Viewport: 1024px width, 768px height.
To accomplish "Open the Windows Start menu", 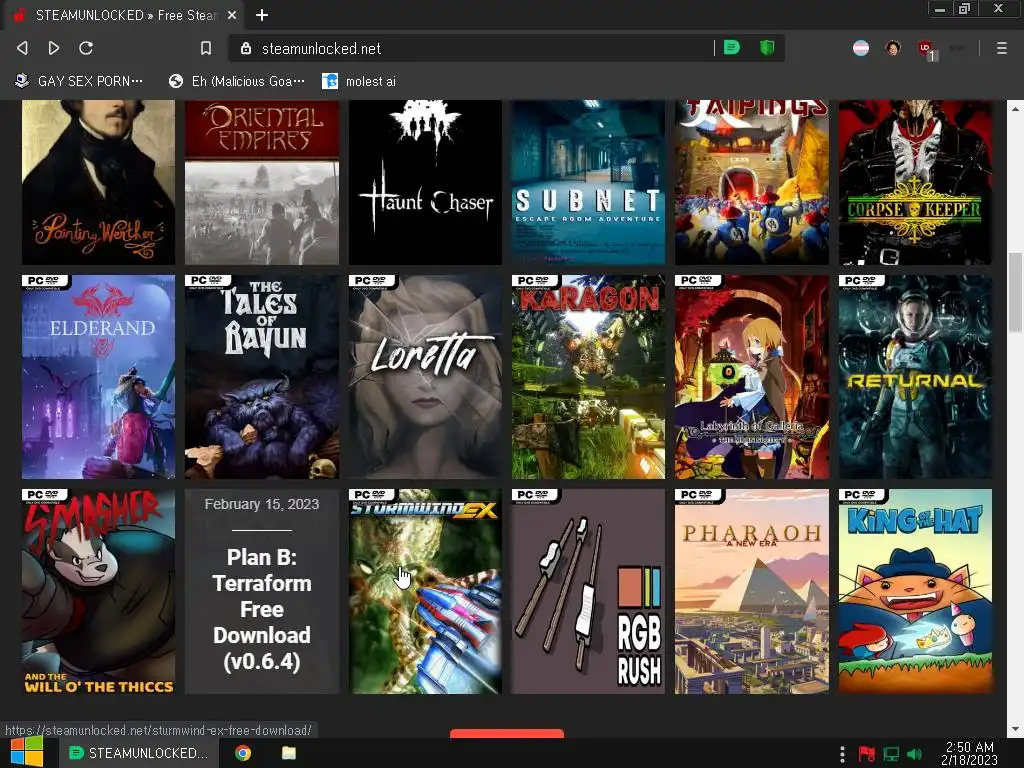I will 26,752.
